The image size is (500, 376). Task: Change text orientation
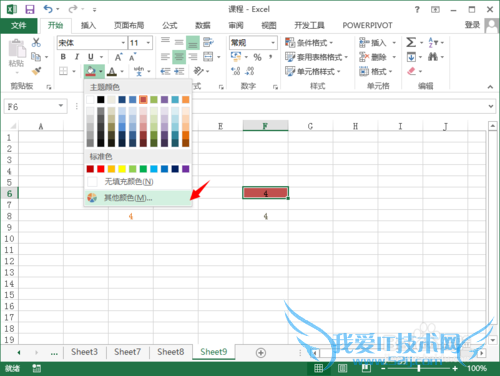click(199, 71)
